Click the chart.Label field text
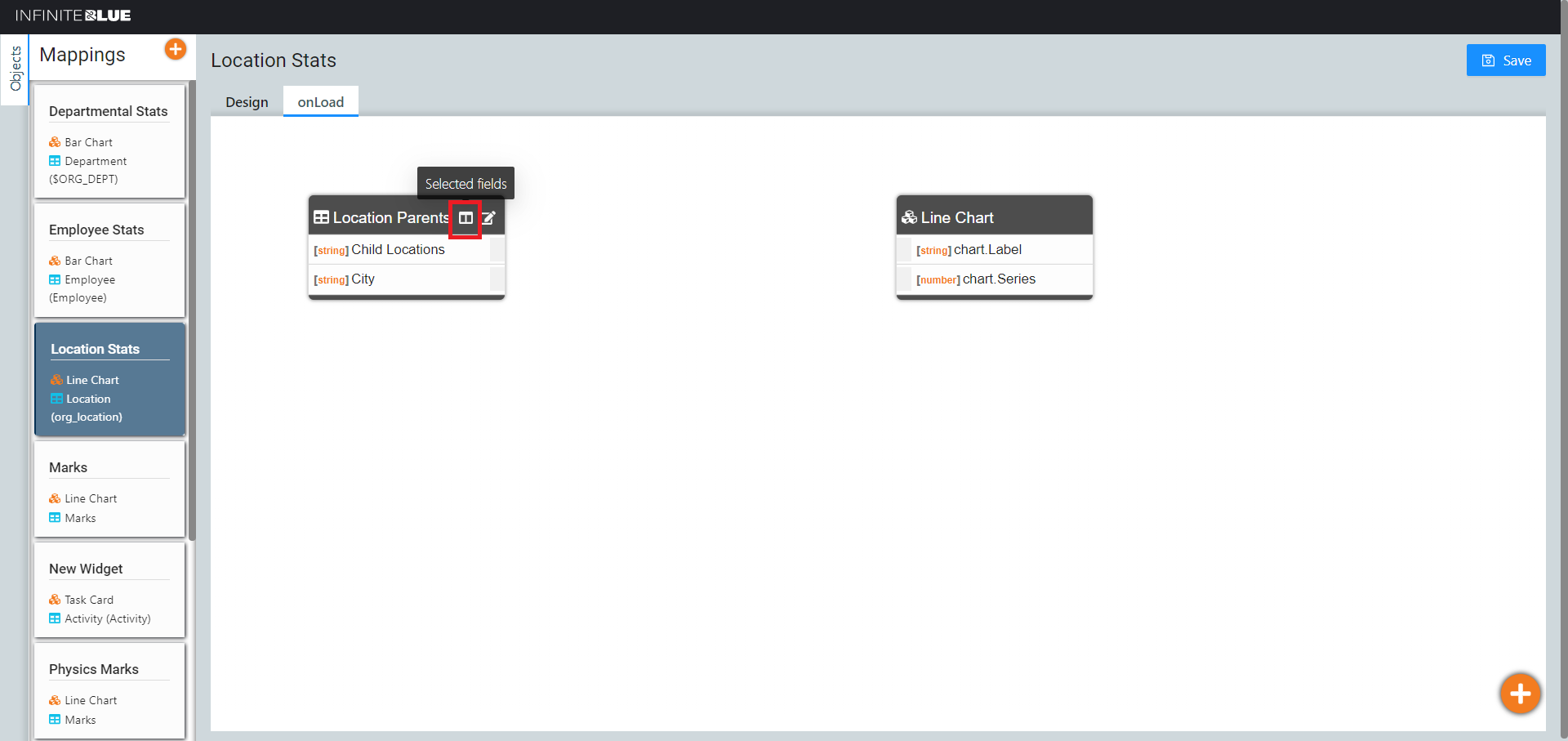Image resolution: width=1568 pixels, height=741 pixels. tap(987, 250)
